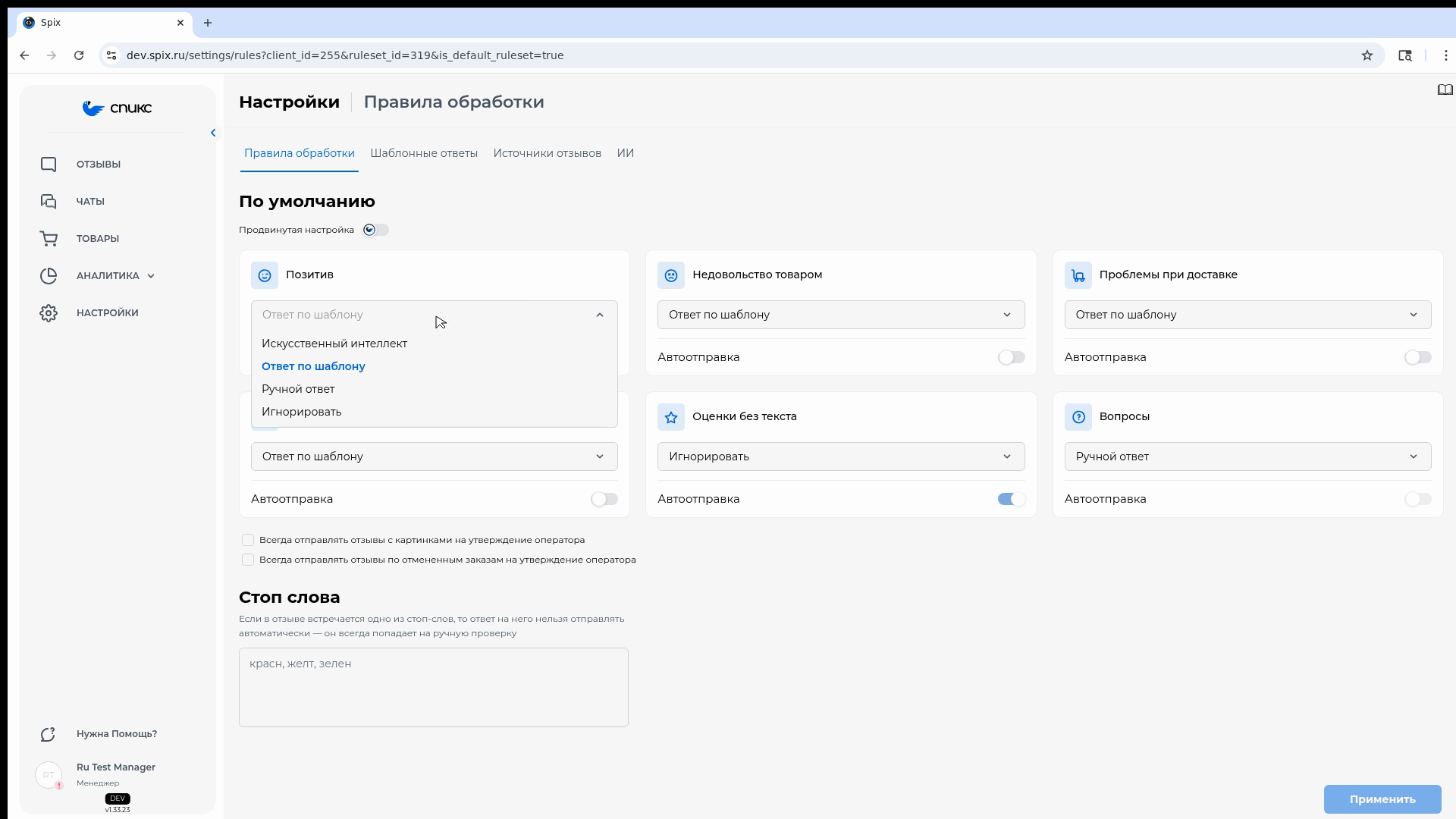Click the Вопросы question mark icon

[x=1078, y=417]
